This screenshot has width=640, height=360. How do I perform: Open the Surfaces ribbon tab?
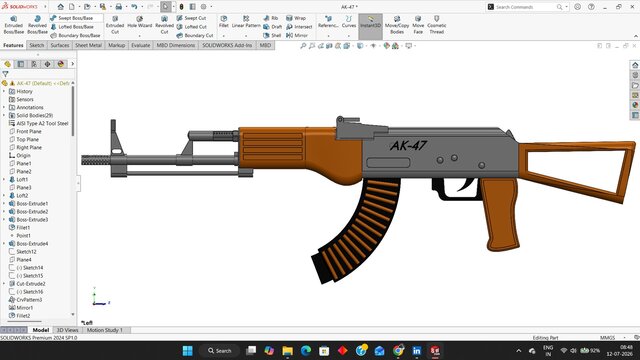coord(60,45)
